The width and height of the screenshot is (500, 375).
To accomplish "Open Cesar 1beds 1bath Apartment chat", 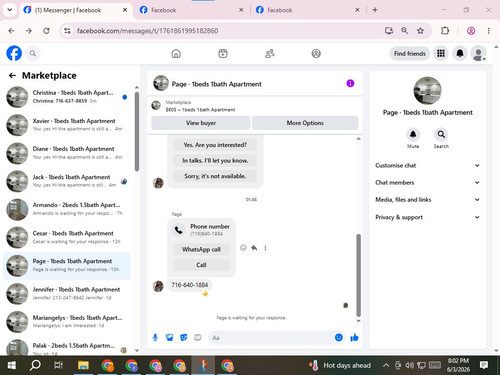I will (67, 237).
